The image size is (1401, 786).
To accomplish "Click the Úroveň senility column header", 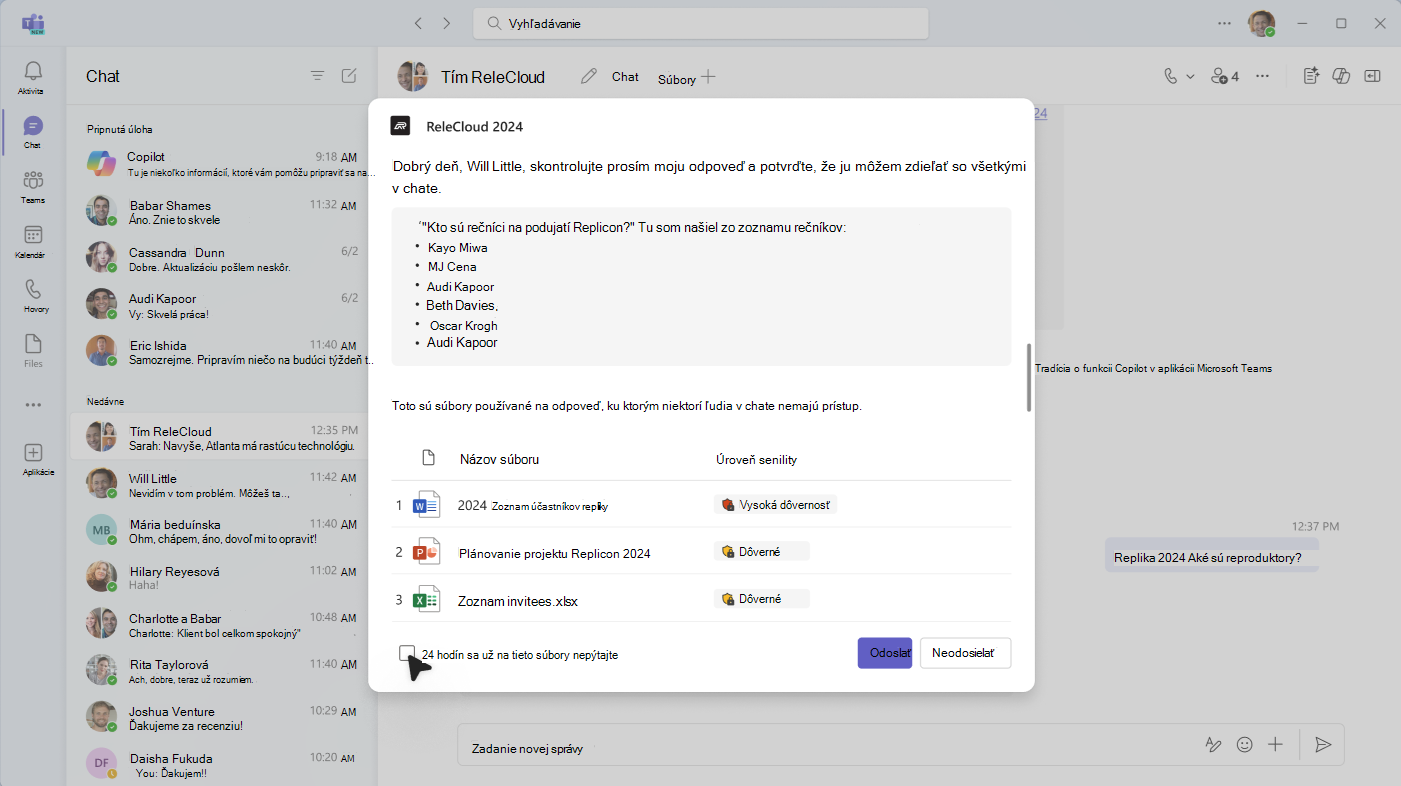I will 756,459.
